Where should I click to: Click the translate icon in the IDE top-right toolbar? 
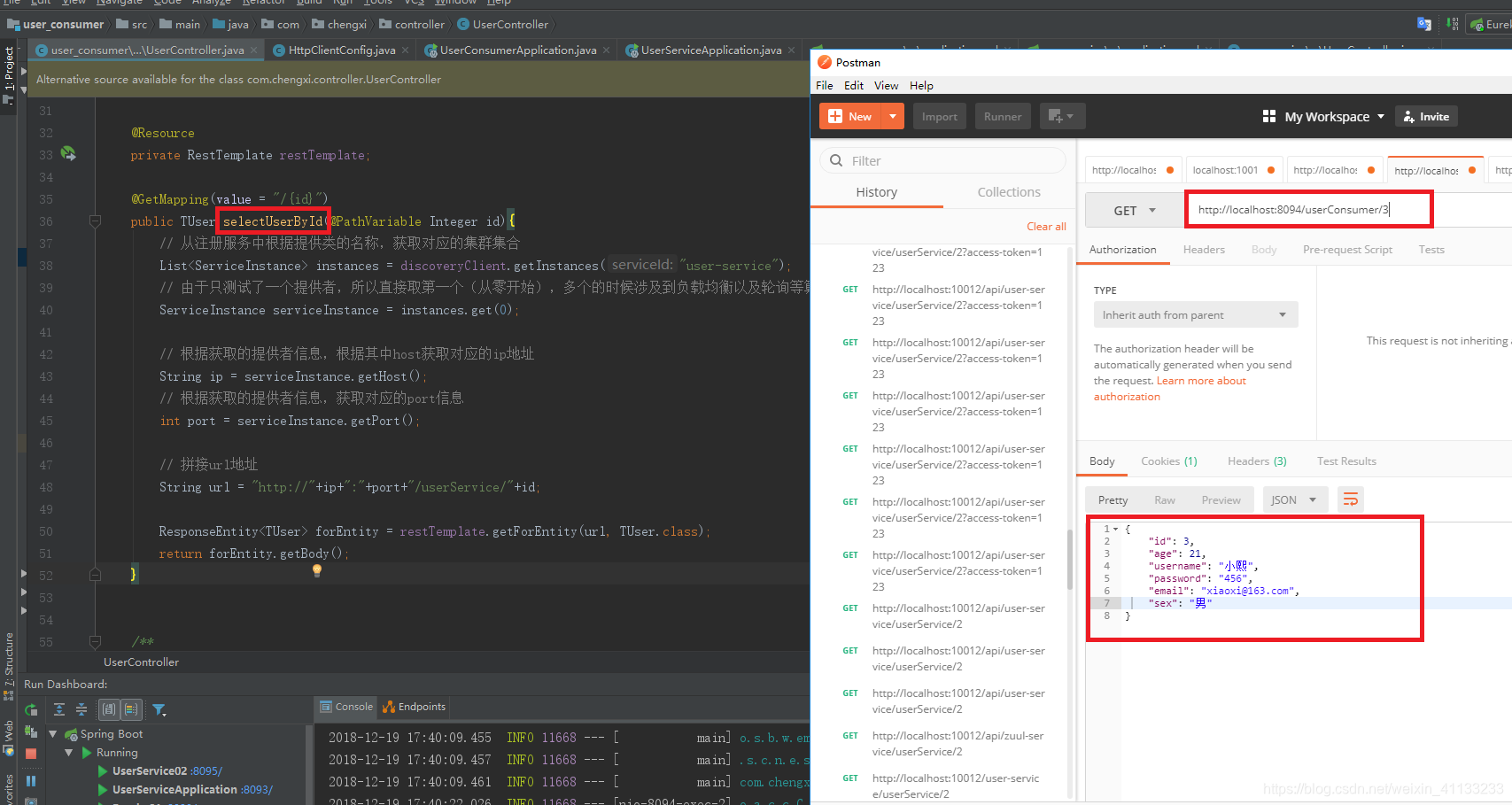pos(1424,24)
